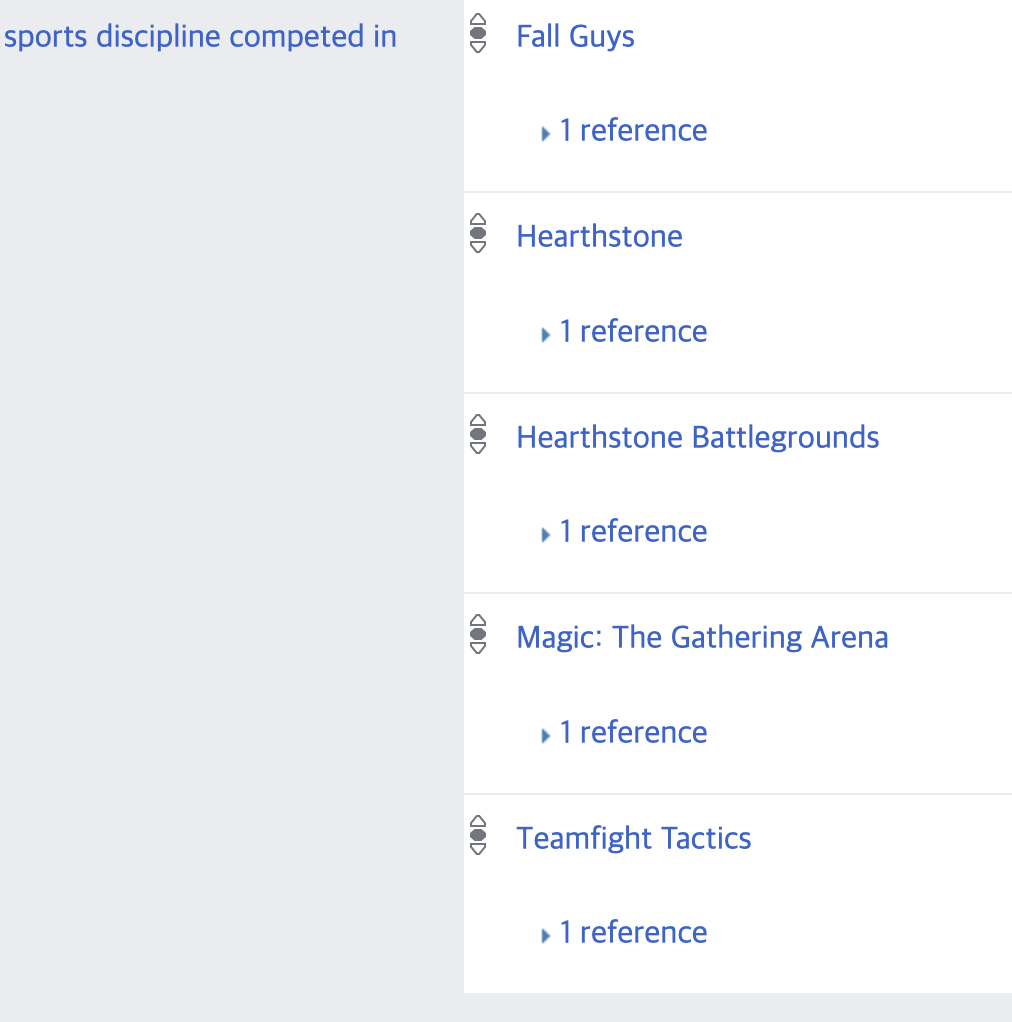Select normal rank circle beside Teamfight Tactics
The width and height of the screenshot is (1012, 1022).
point(478,835)
